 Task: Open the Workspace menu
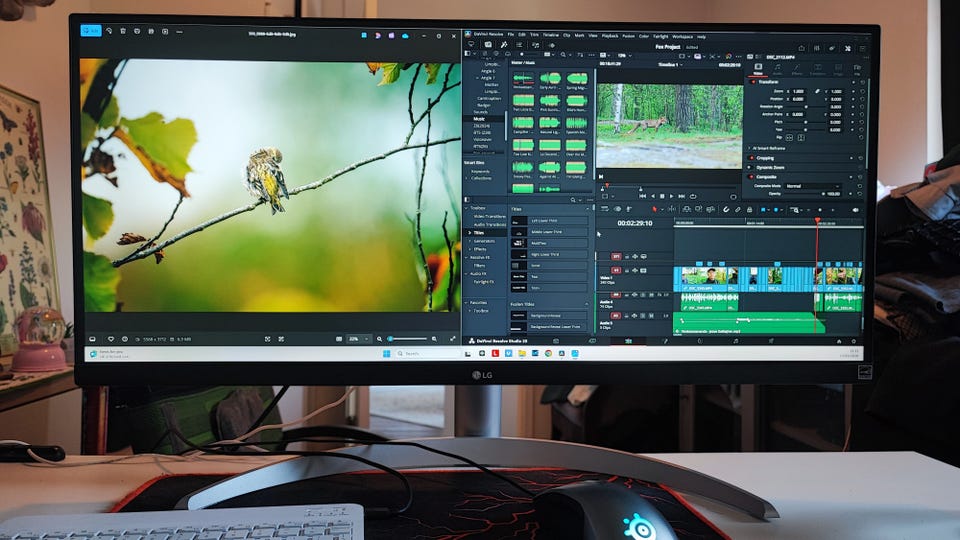click(x=683, y=37)
